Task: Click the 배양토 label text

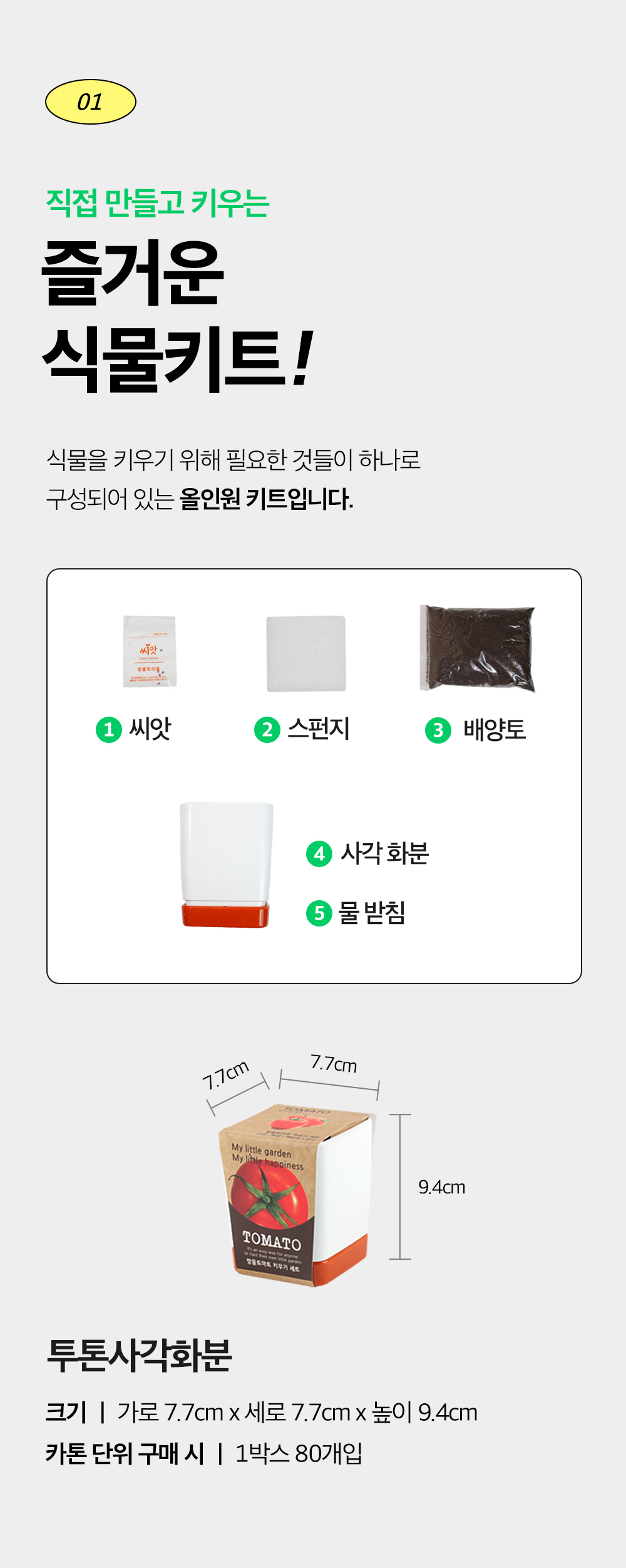Action: [495, 730]
